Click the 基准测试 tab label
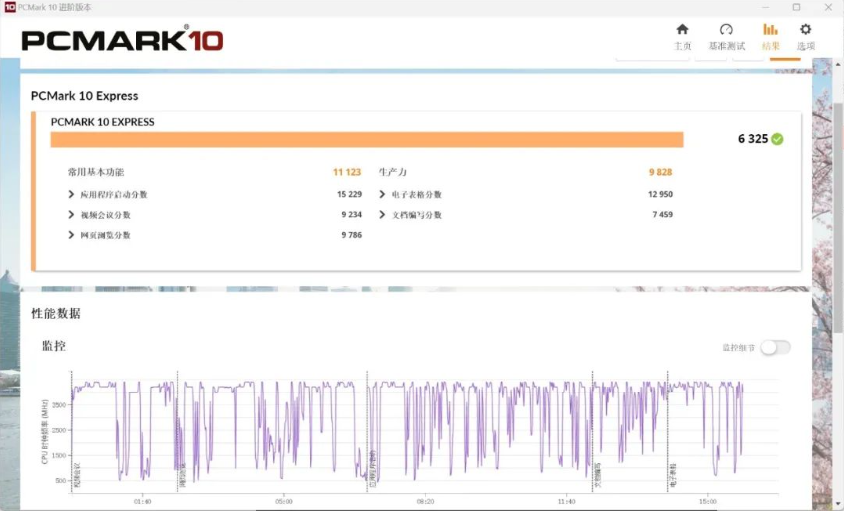Viewport: 844px width, 512px height. click(727, 46)
